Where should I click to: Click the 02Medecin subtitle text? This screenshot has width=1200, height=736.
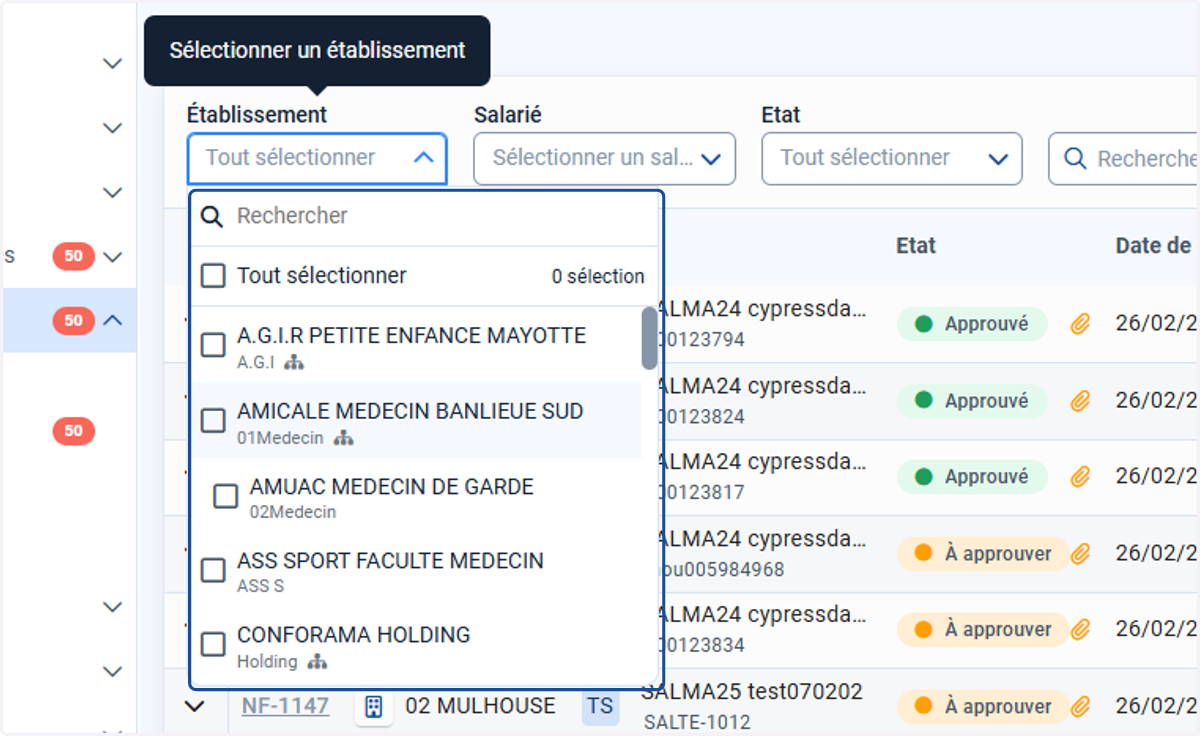tap(293, 512)
